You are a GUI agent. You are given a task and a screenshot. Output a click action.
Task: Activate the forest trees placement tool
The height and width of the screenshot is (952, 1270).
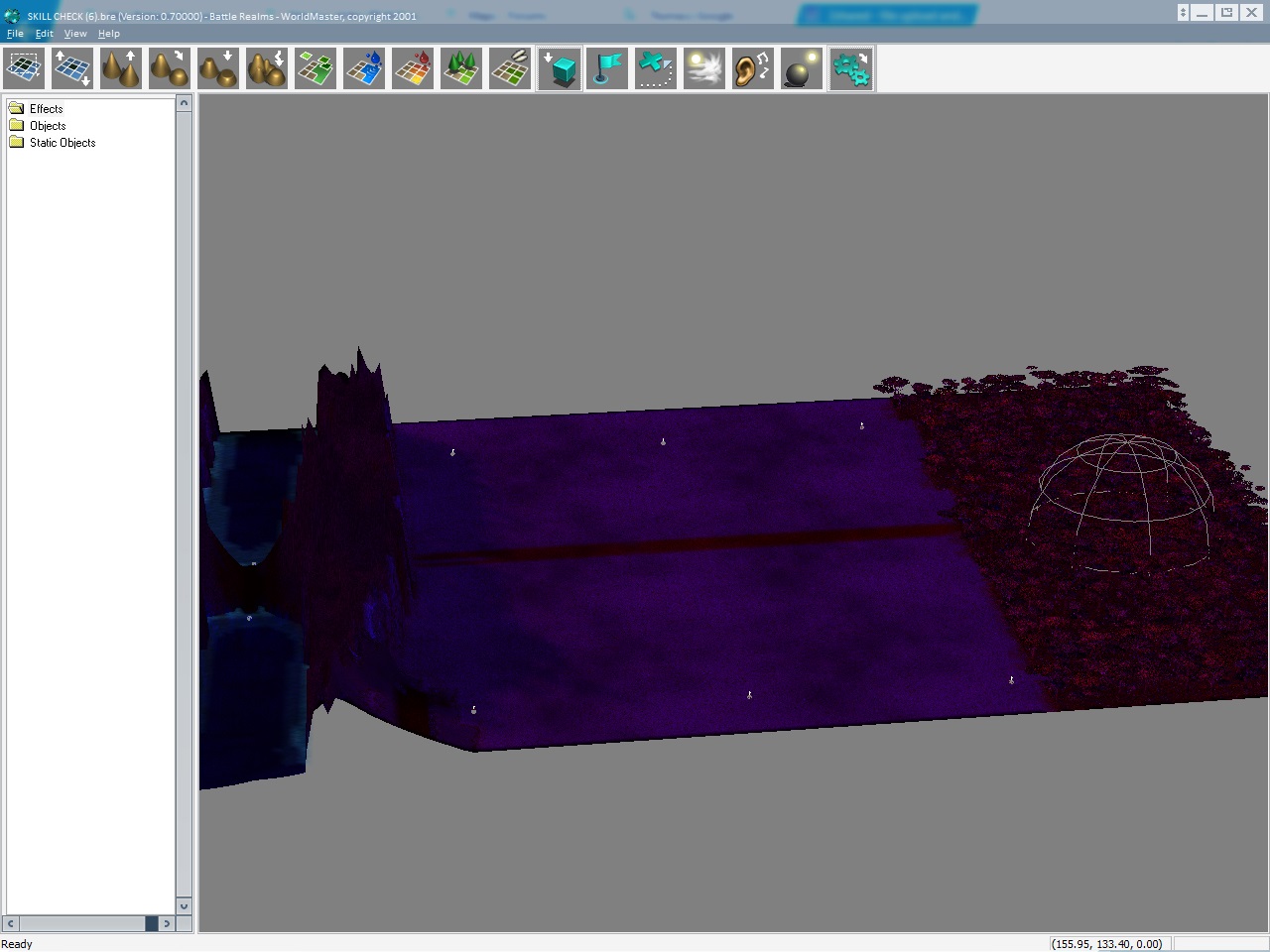pyautogui.click(x=461, y=69)
